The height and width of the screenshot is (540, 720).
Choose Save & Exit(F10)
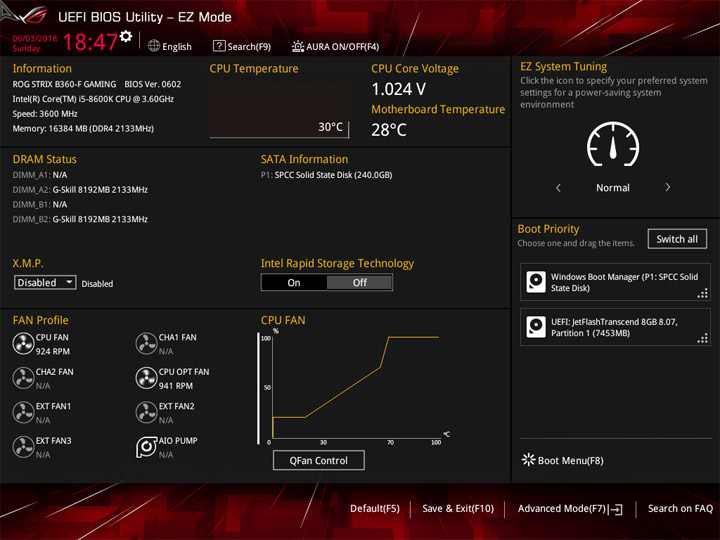(458, 508)
